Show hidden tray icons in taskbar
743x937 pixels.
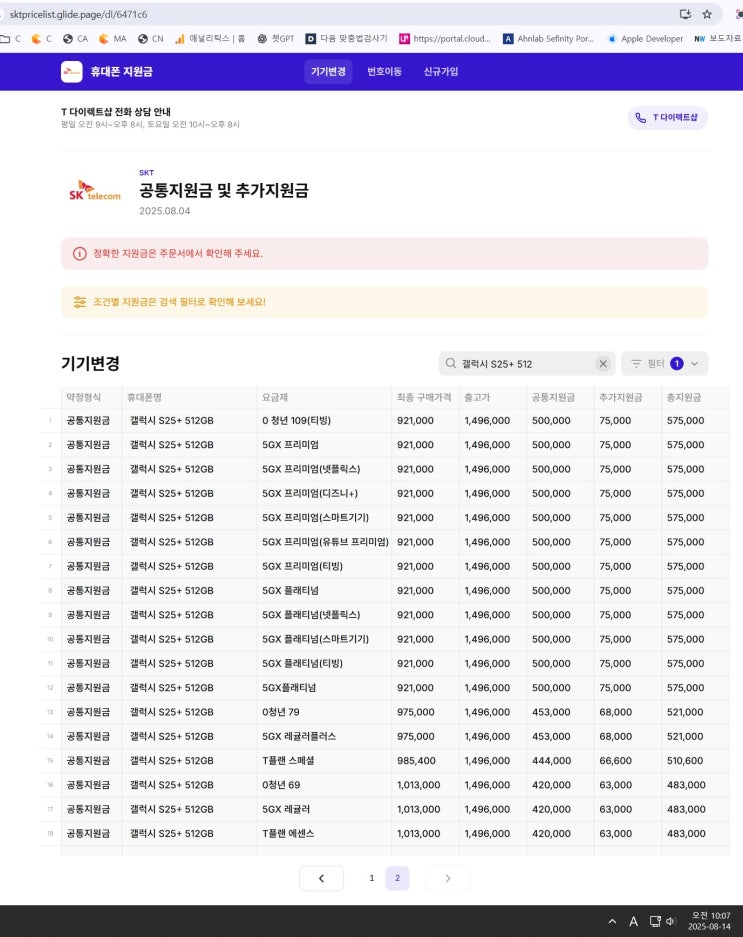pos(612,921)
